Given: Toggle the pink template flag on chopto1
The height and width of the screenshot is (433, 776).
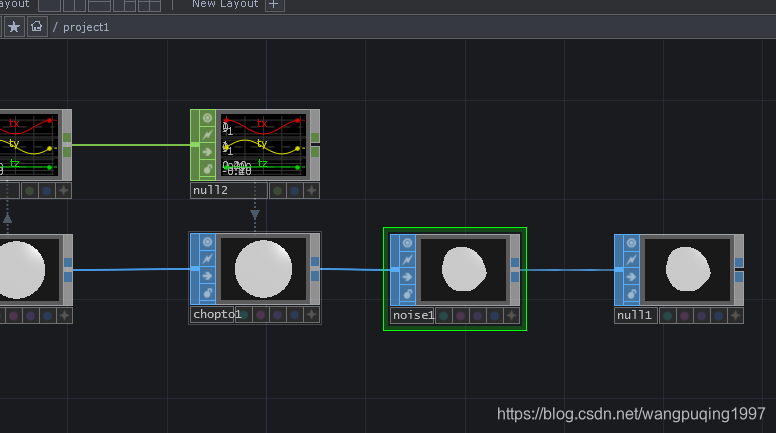Looking at the screenshot, I should point(261,314).
